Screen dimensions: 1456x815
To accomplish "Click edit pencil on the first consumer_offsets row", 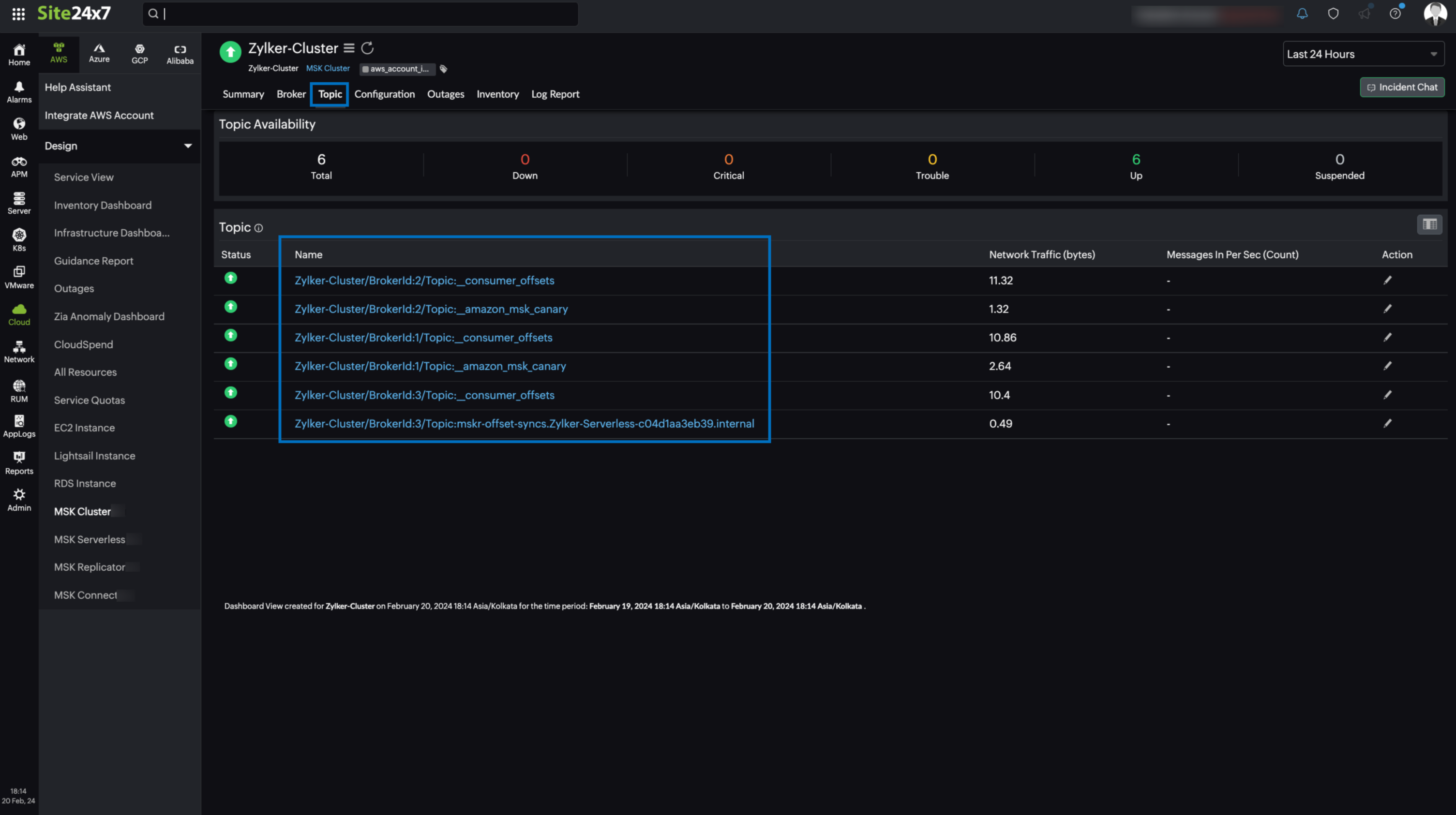I will (x=1388, y=280).
